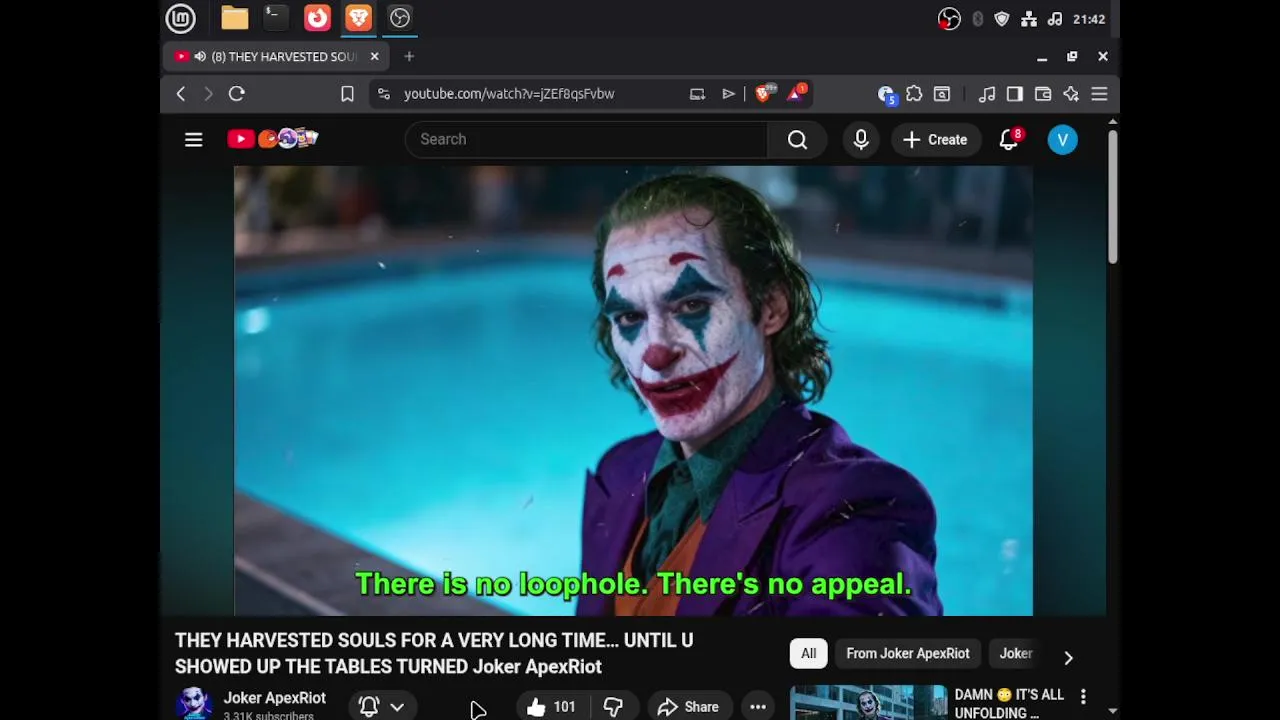Select the All filter chip
Image resolution: width=1280 pixels, height=720 pixels.
click(x=808, y=653)
